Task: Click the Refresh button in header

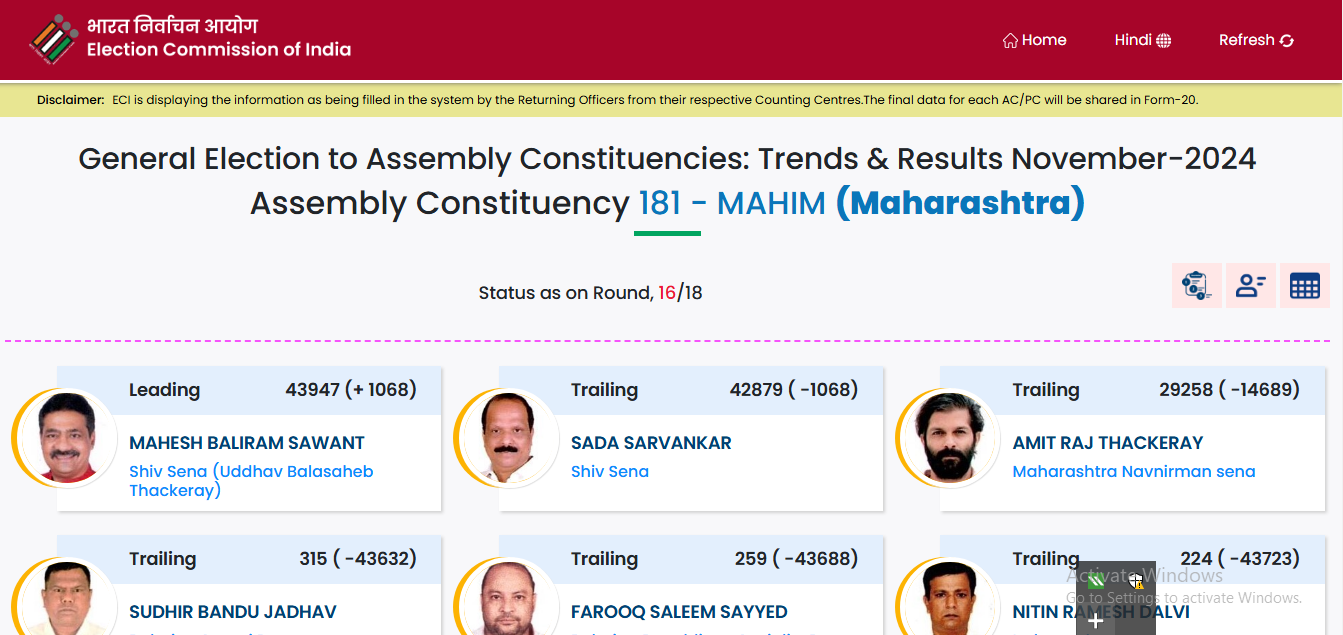Action: point(1256,40)
